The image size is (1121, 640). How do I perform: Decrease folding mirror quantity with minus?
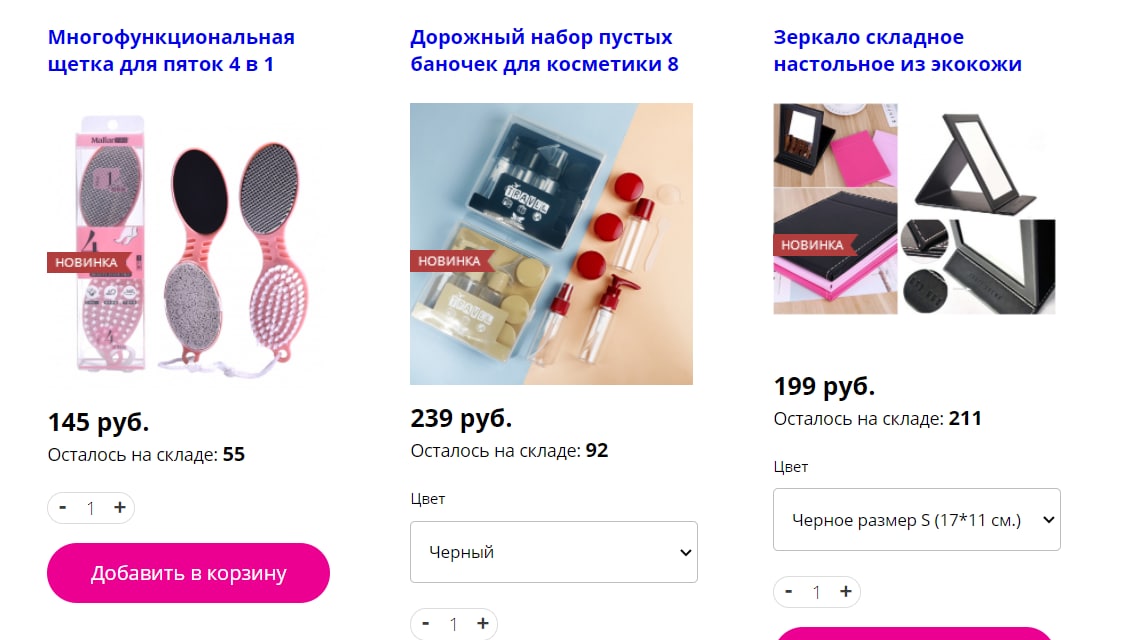coord(789,592)
